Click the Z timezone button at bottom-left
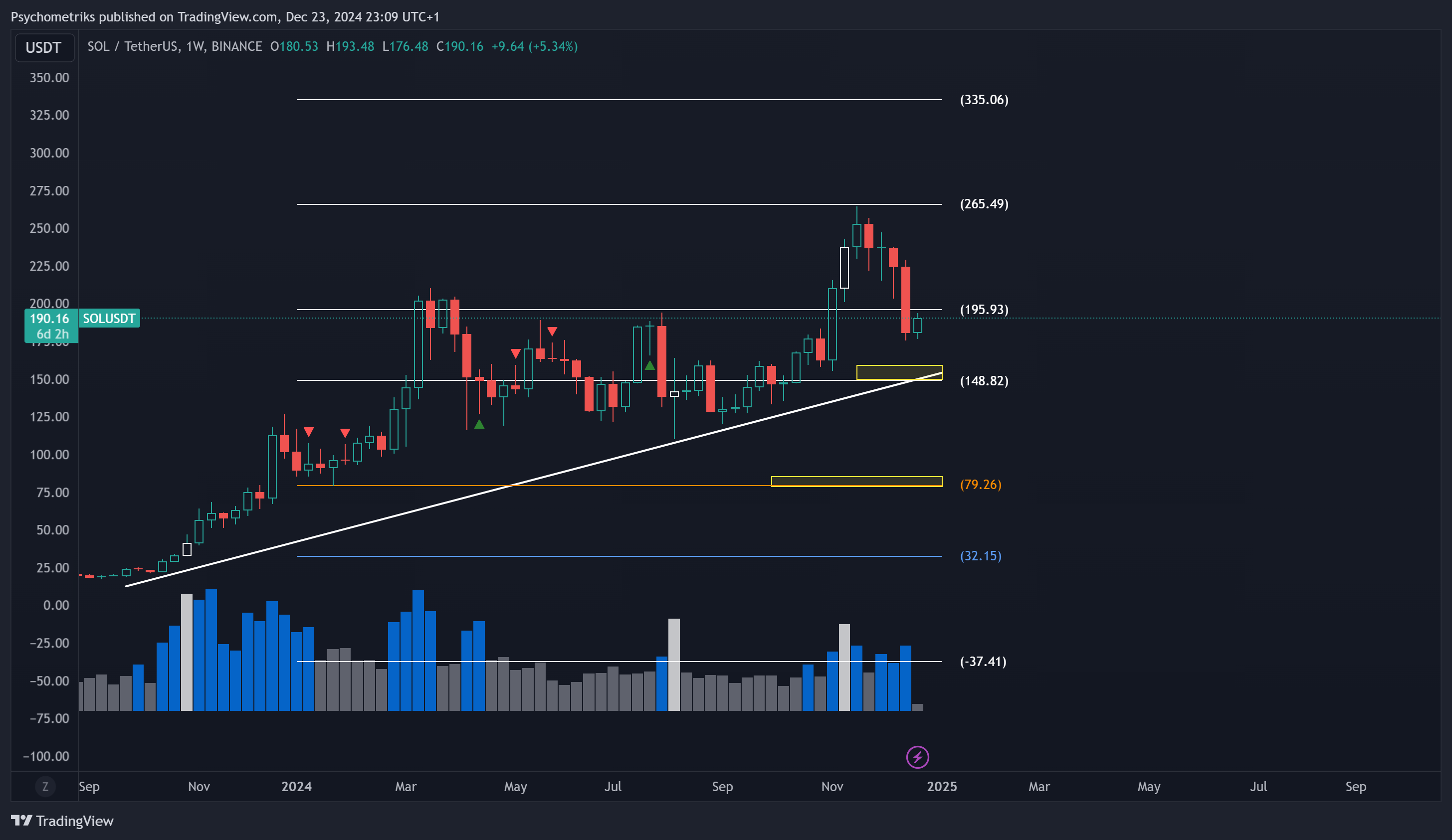This screenshot has width=1452, height=840. coord(45,787)
